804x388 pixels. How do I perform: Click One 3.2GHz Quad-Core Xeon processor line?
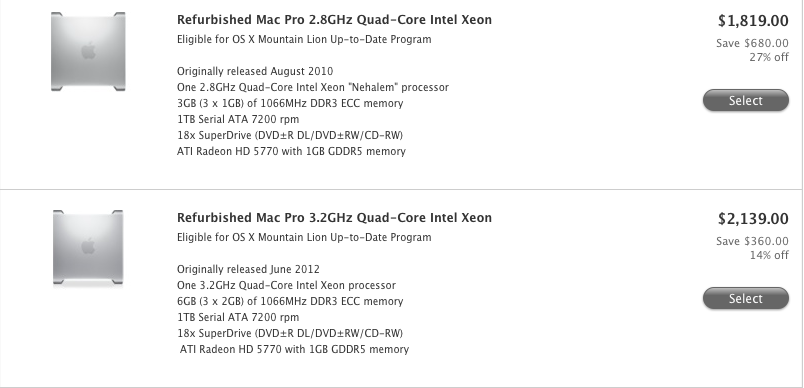pos(286,285)
